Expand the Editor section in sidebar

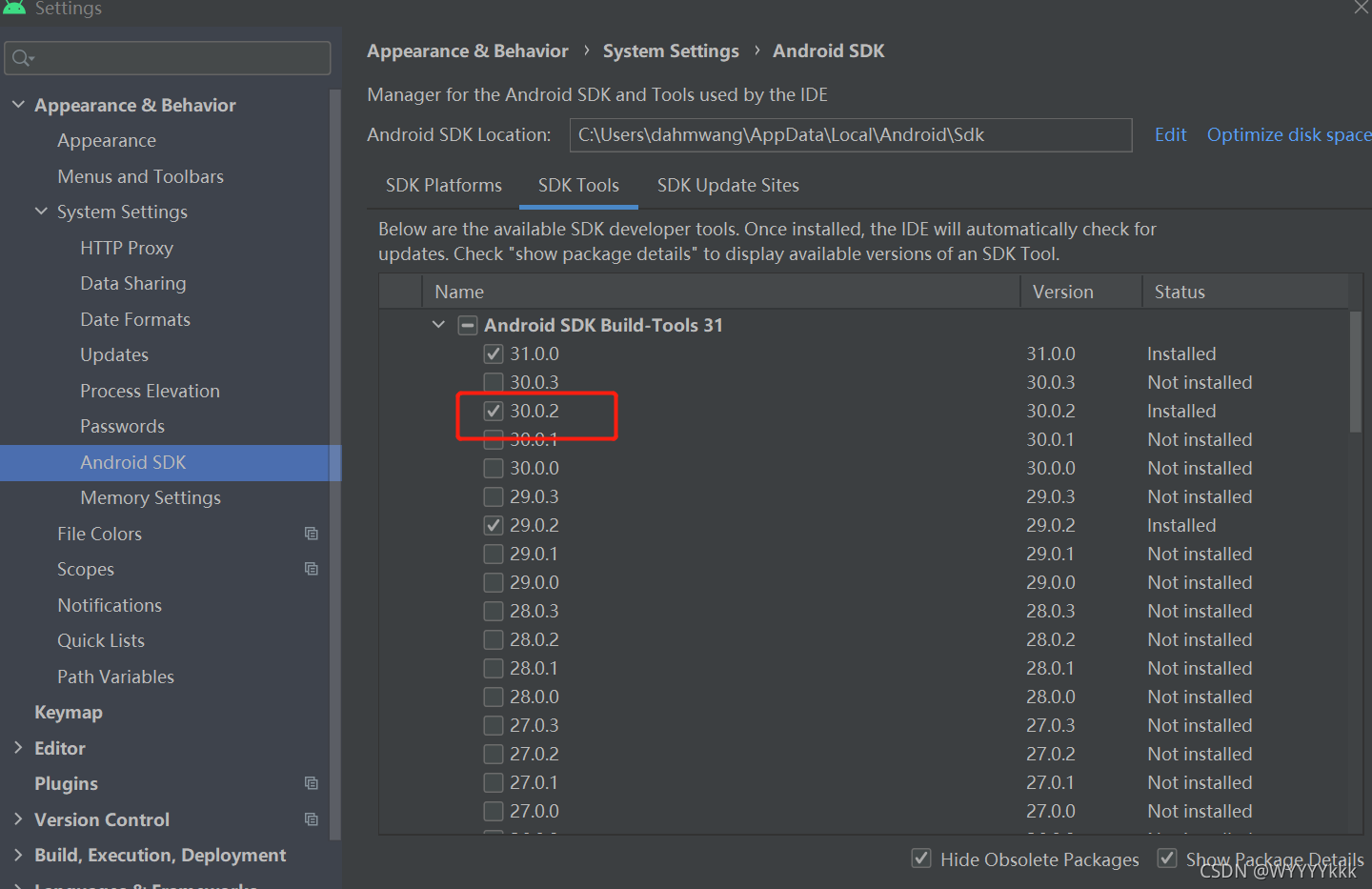(x=17, y=748)
